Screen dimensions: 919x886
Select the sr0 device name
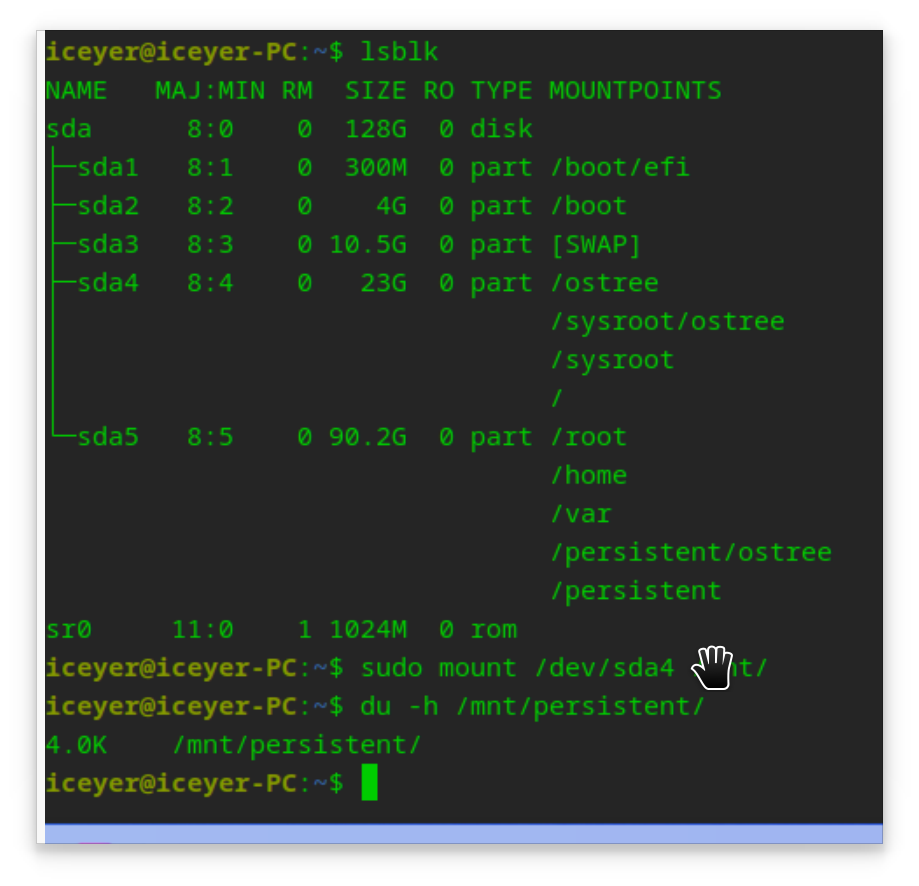(x=69, y=629)
